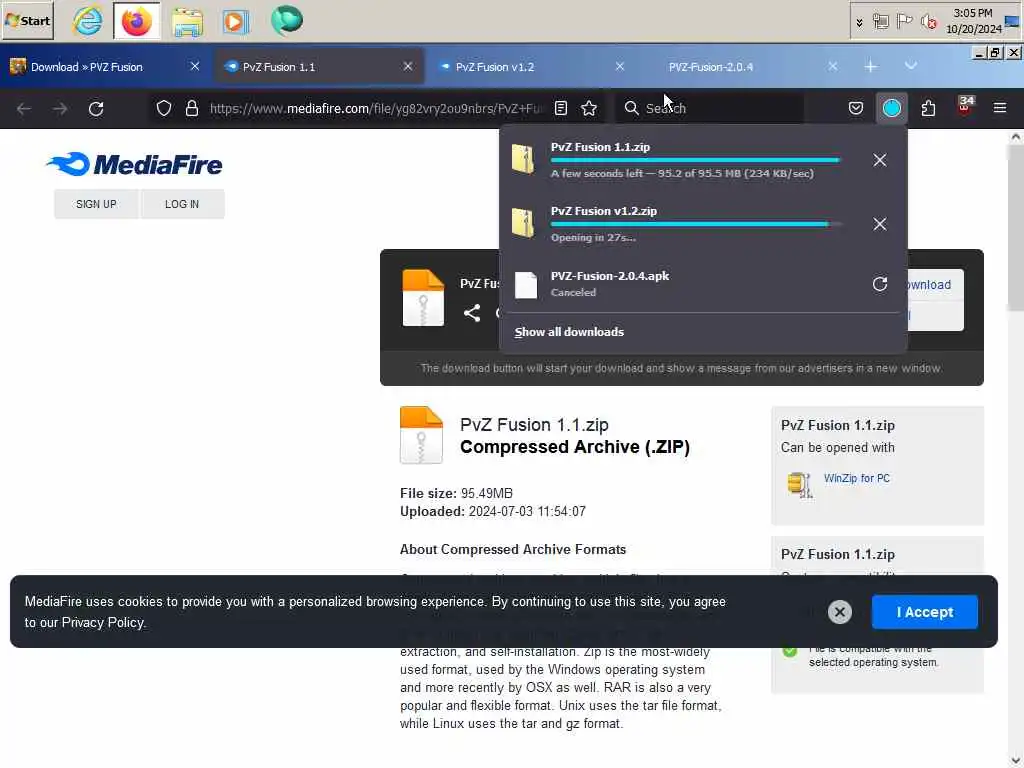The image size is (1024, 768).
Task: Click the LOG IN button
Action: pyautogui.click(x=182, y=204)
